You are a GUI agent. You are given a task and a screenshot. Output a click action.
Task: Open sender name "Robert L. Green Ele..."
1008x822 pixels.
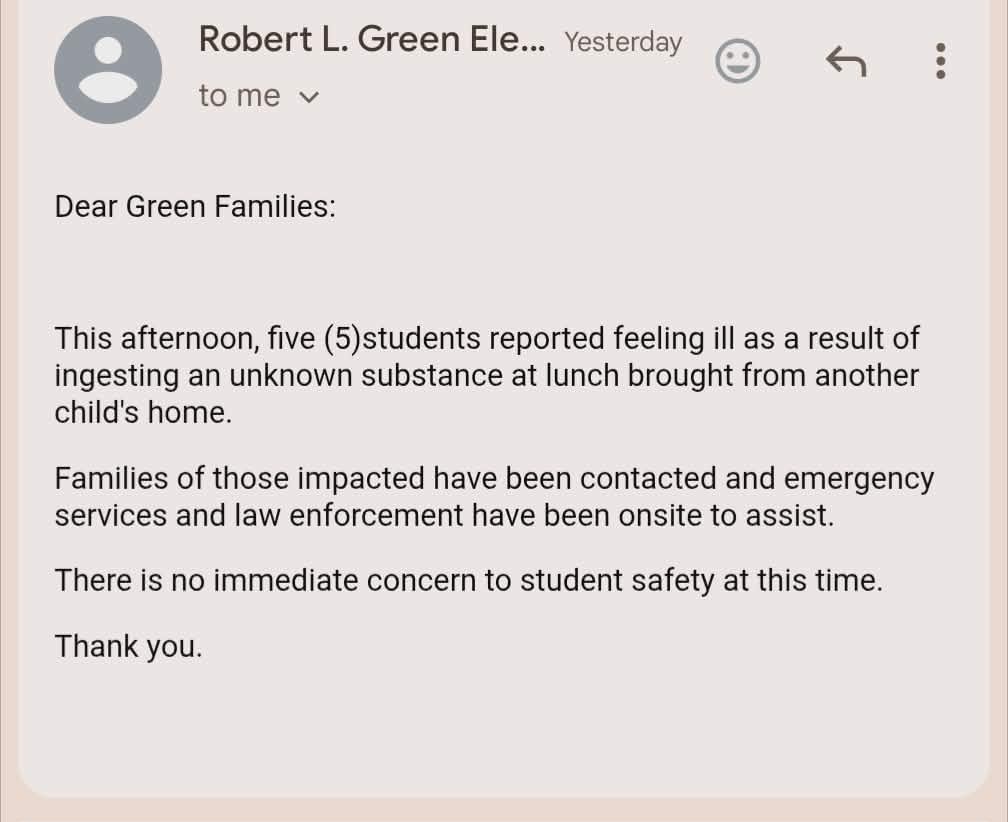[x=372, y=39]
